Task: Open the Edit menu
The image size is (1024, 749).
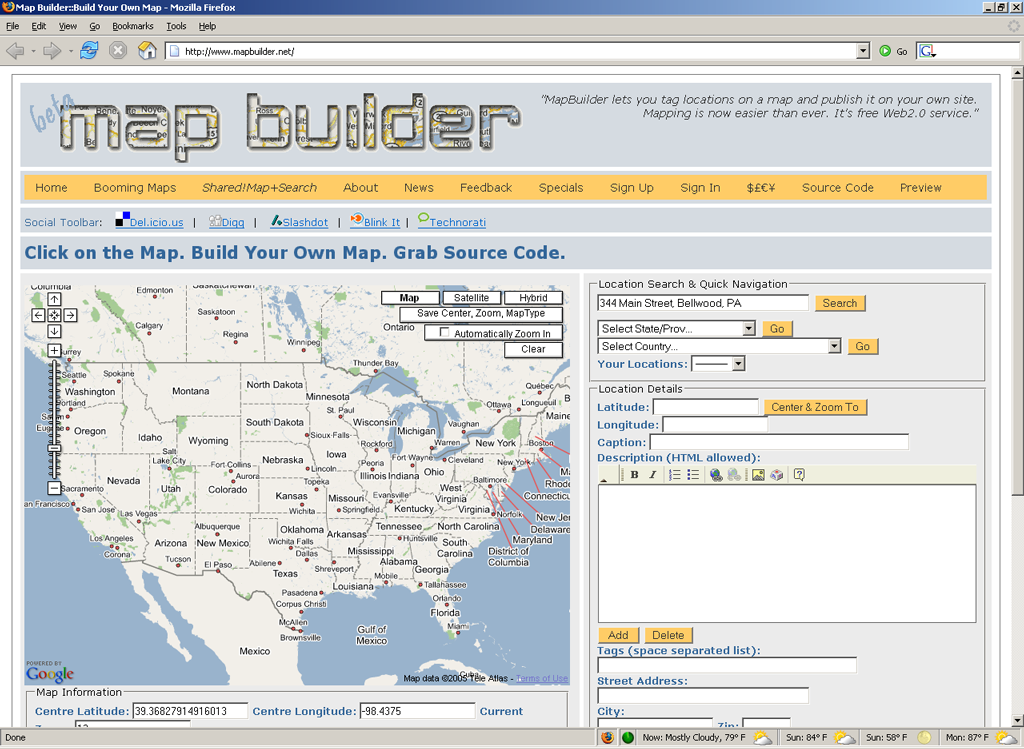Action: click(x=39, y=26)
